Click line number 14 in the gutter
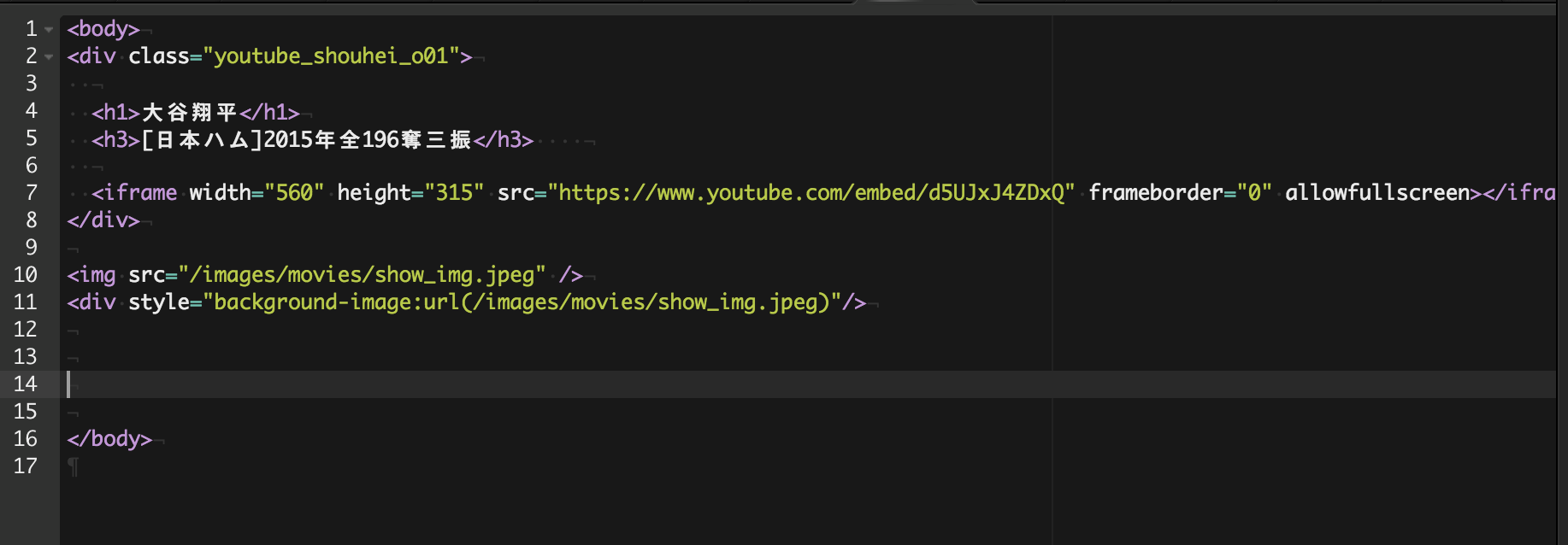1568x545 pixels. point(26,384)
